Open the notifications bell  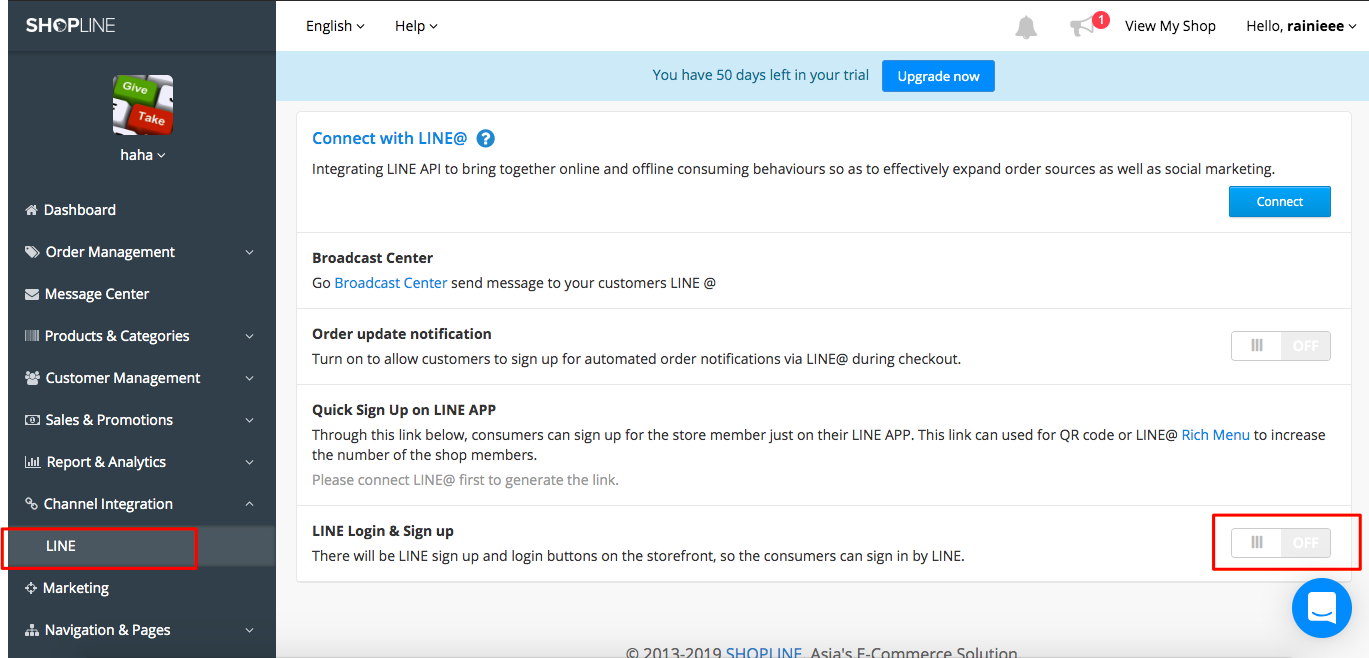click(x=1026, y=27)
